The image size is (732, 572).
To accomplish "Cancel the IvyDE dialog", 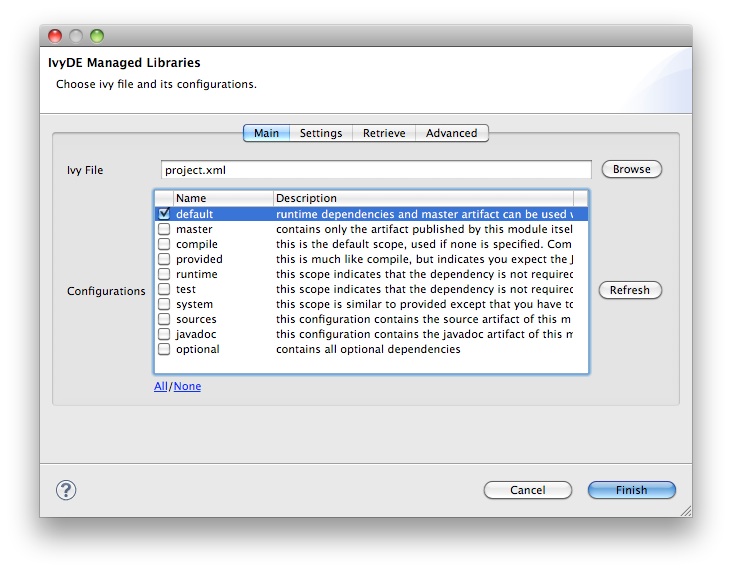I will tap(527, 490).
